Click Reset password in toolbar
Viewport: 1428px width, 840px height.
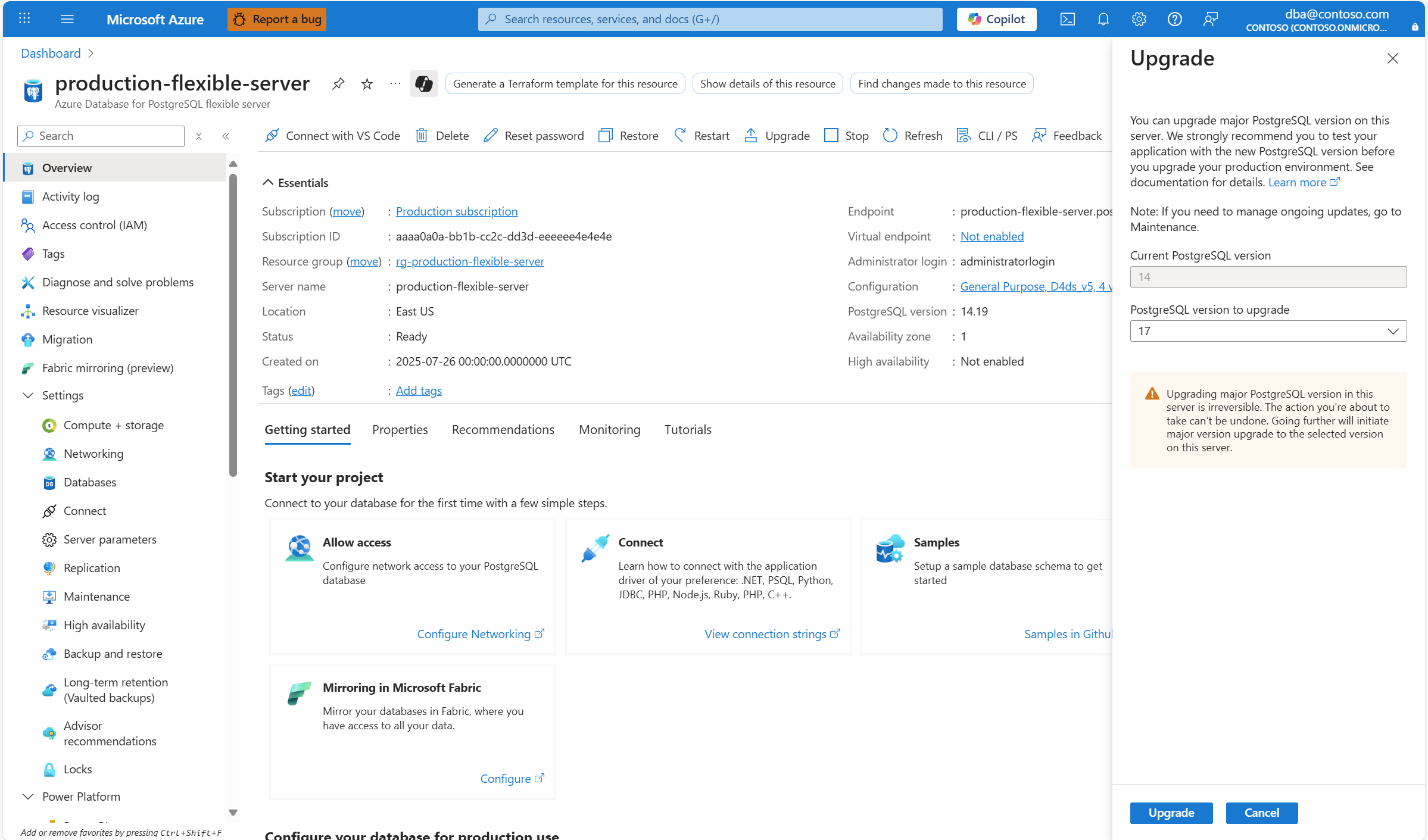[534, 136]
